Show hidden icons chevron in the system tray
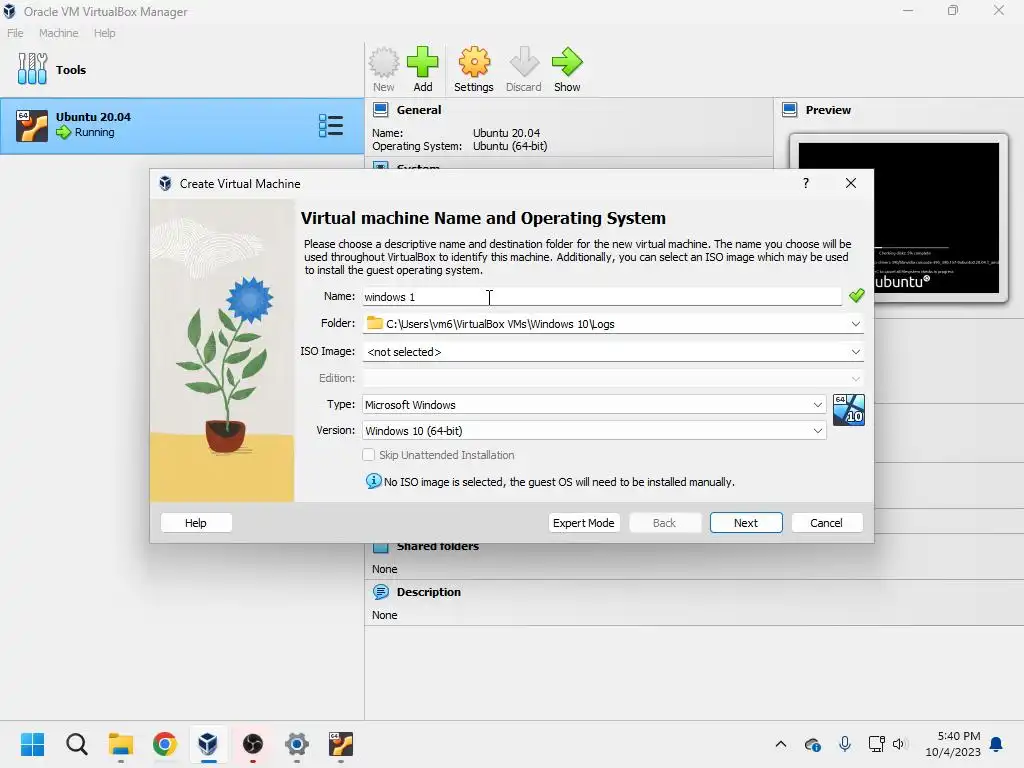The width and height of the screenshot is (1024, 768). (780, 744)
